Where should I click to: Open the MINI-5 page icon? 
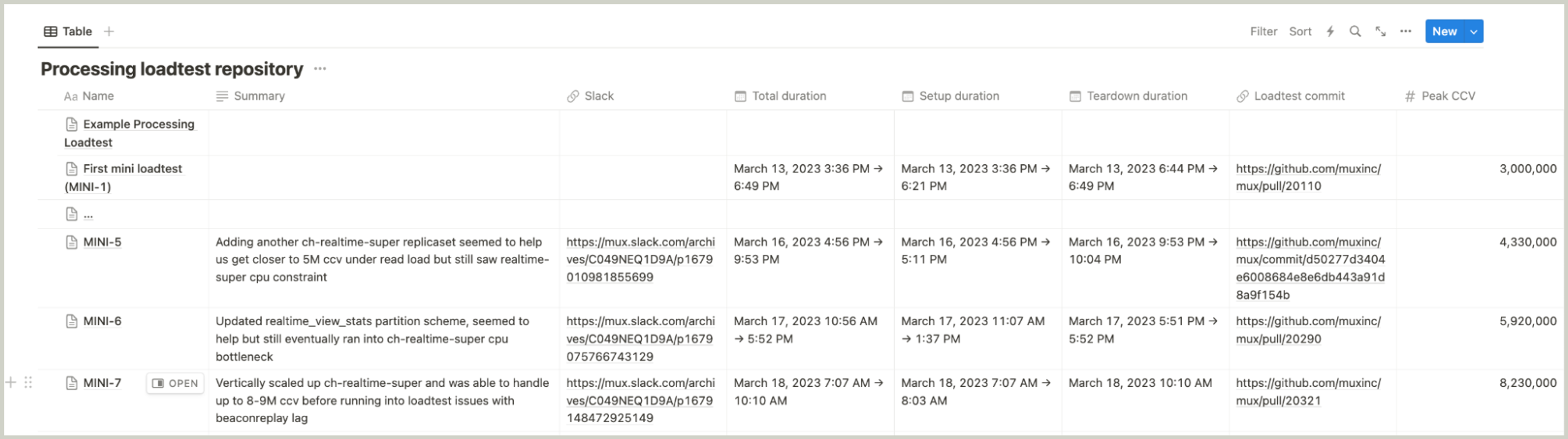point(71,243)
